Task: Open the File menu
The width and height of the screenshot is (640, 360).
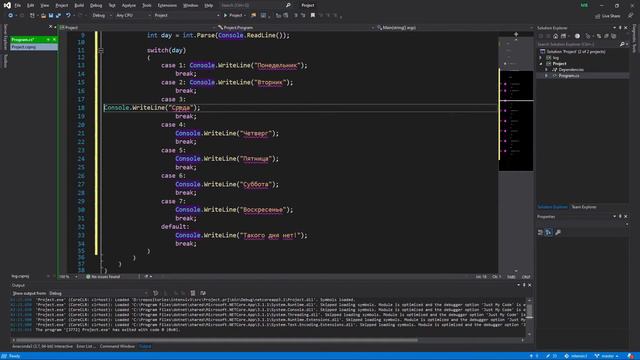Action: pyautogui.click(x=18, y=5)
